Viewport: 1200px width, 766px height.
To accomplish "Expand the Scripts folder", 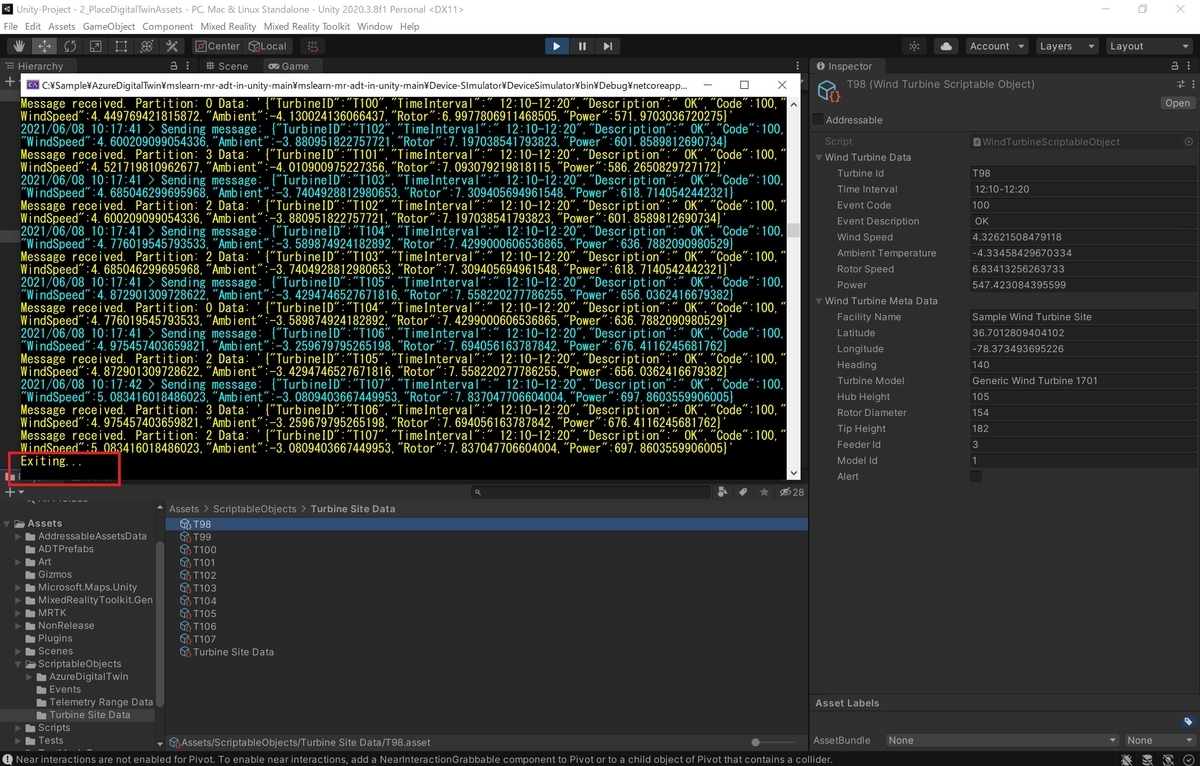I will click(x=19, y=728).
